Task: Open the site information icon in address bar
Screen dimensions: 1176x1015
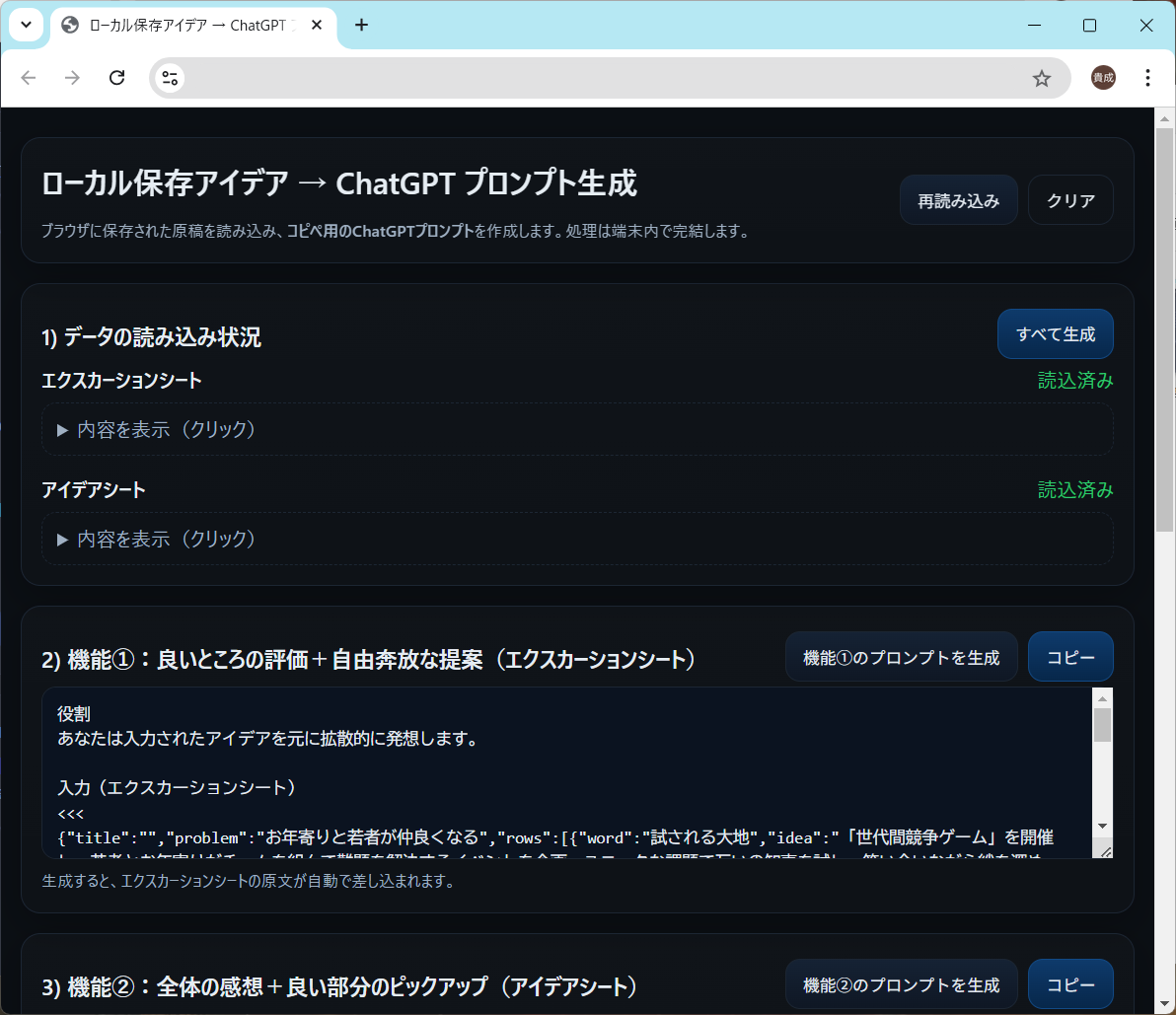Action: point(169,78)
